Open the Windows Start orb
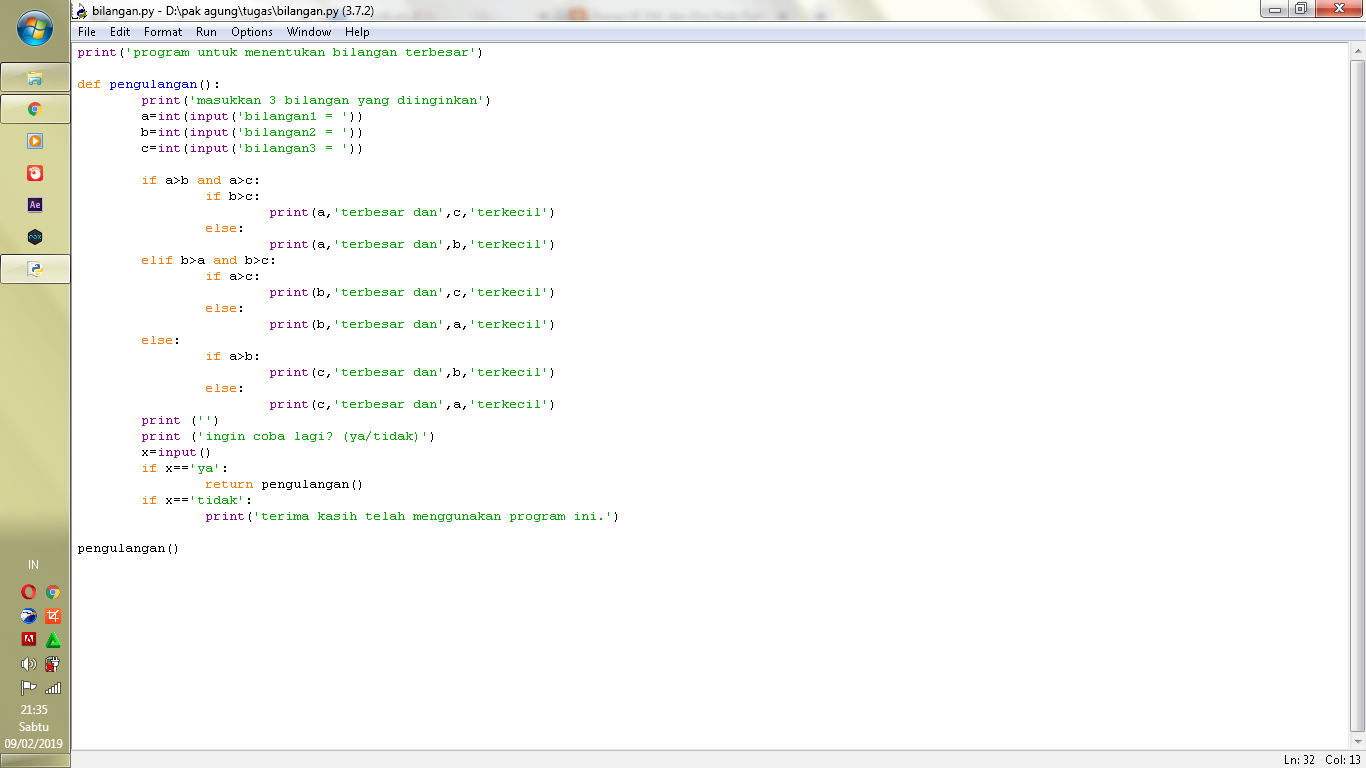The width and height of the screenshot is (1366, 768). tap(35, 28)
